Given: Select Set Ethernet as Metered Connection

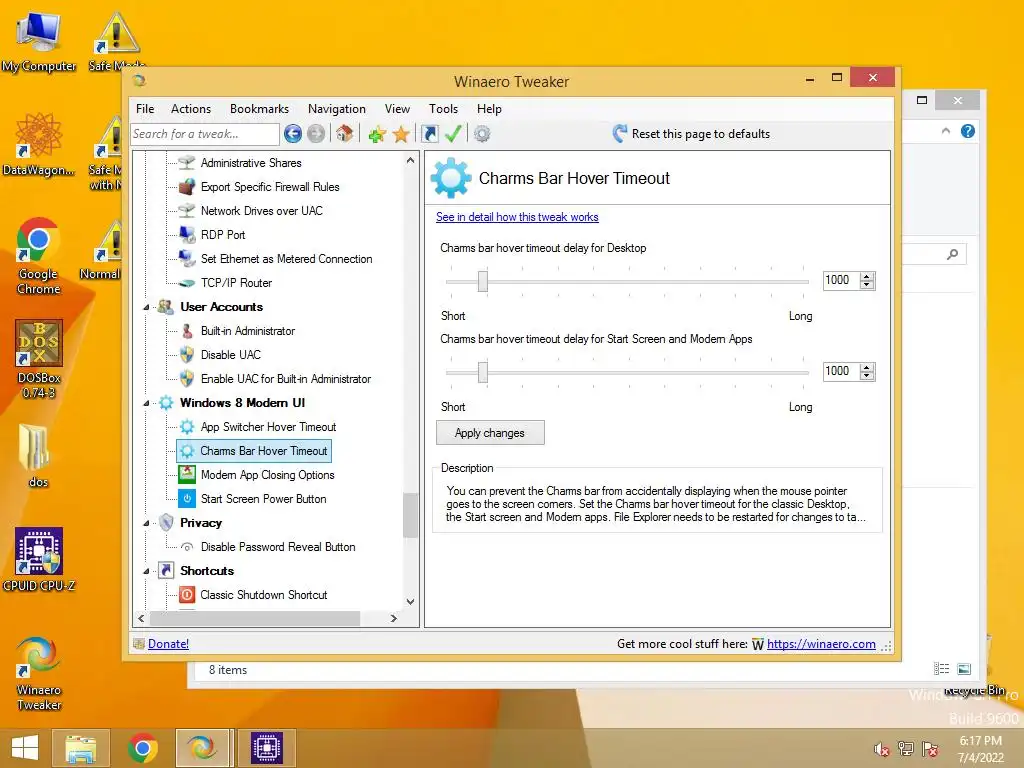Looking at the screenshot, I should click(x=286, y=259).
